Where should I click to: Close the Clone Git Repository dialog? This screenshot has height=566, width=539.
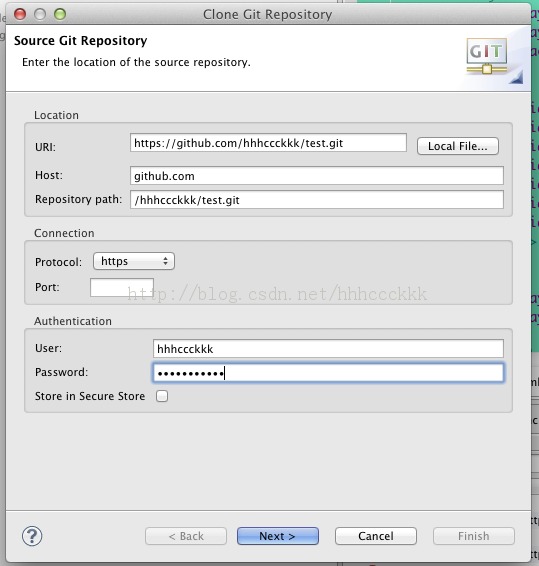click(20, 14)
